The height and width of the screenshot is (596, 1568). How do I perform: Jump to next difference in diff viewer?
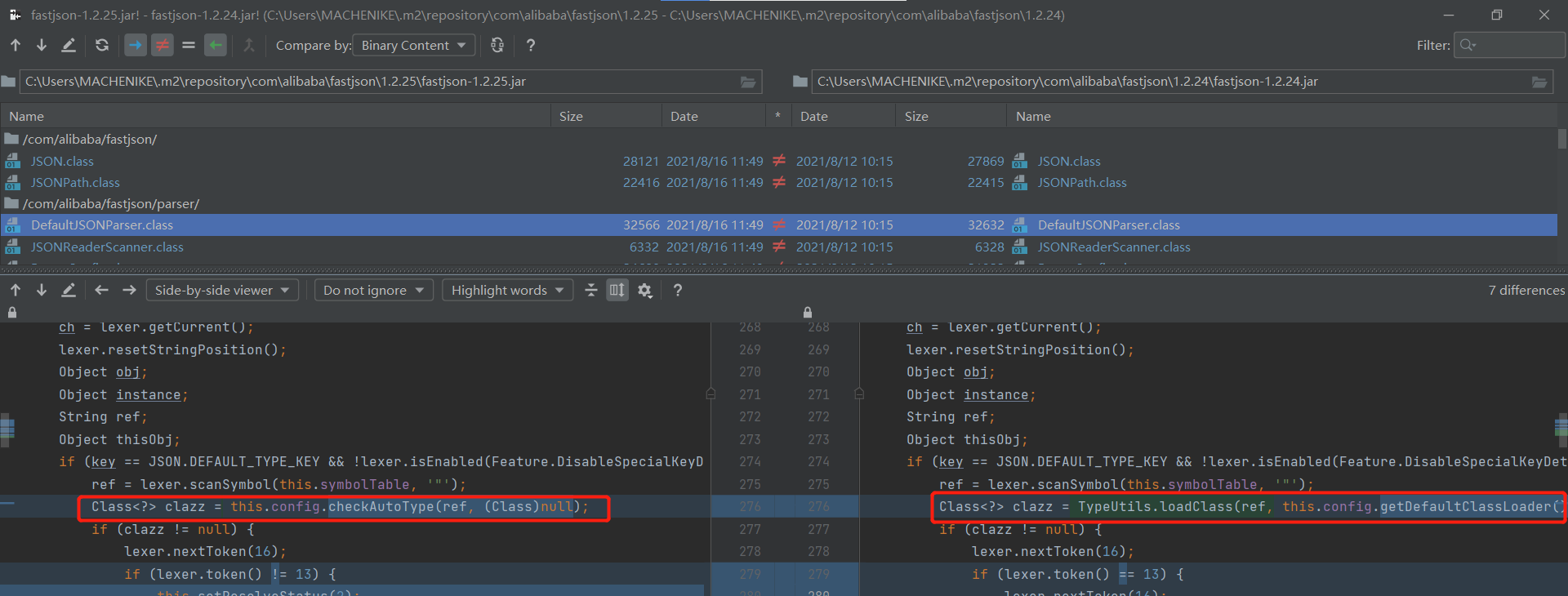coord(42,290)
